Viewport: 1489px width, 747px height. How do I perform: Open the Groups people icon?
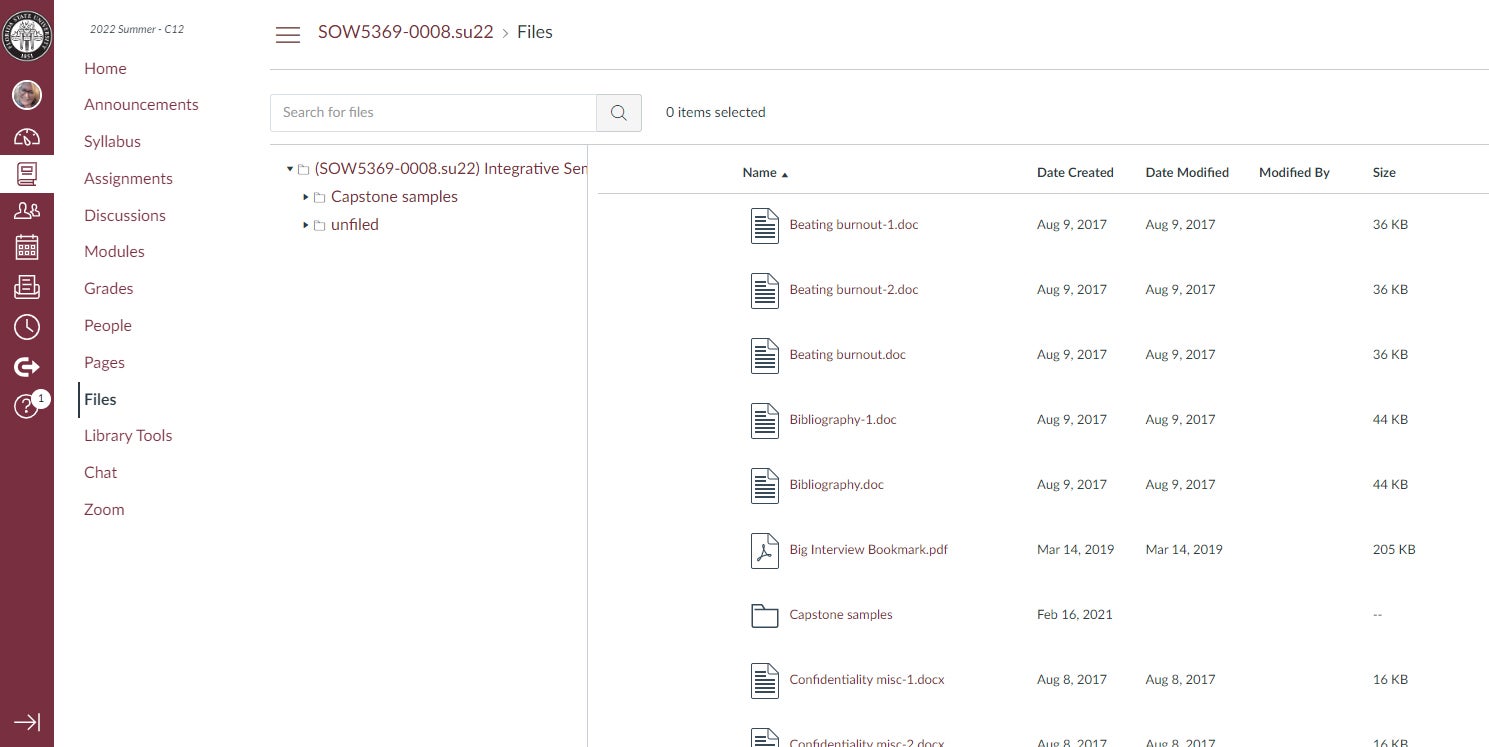(27, 210)
